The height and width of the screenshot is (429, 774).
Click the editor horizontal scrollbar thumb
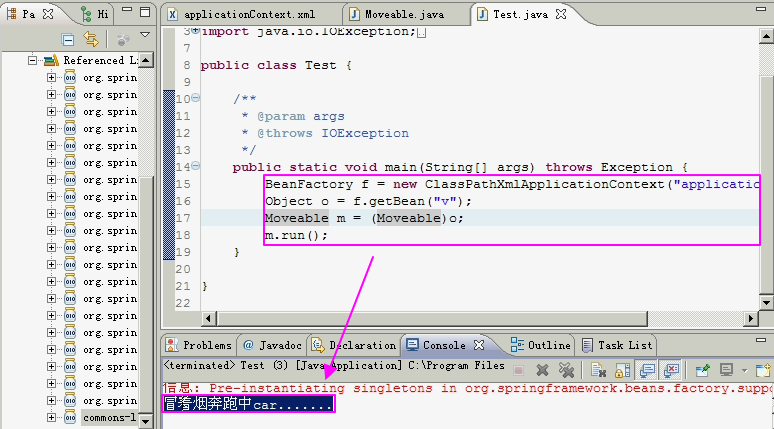(432, 318)
